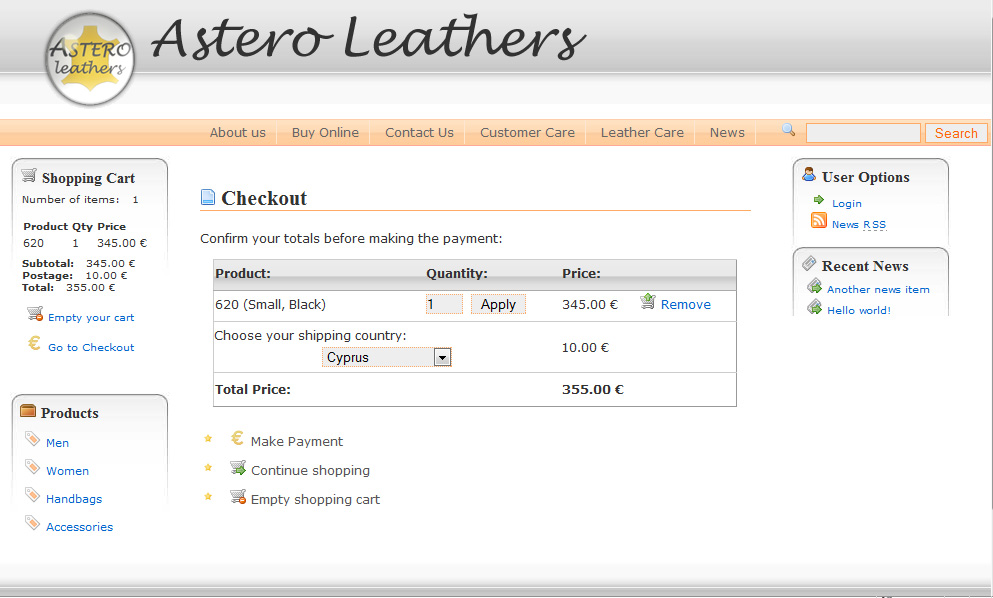Image resolution: width=993 pixels, height=598 pixels.
Task: Click the euro icon beside Go to Checkout
Action: click(34, 344)
